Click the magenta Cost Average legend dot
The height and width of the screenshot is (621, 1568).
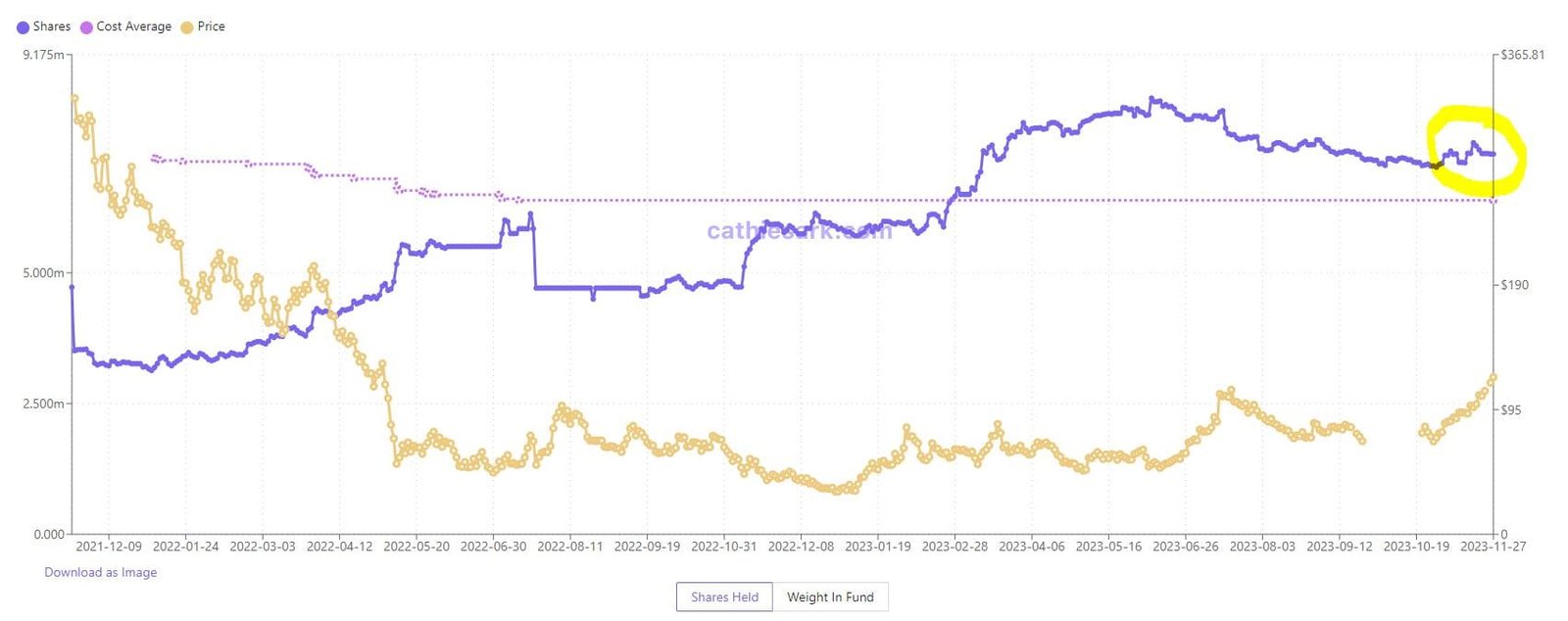point(84,26)
